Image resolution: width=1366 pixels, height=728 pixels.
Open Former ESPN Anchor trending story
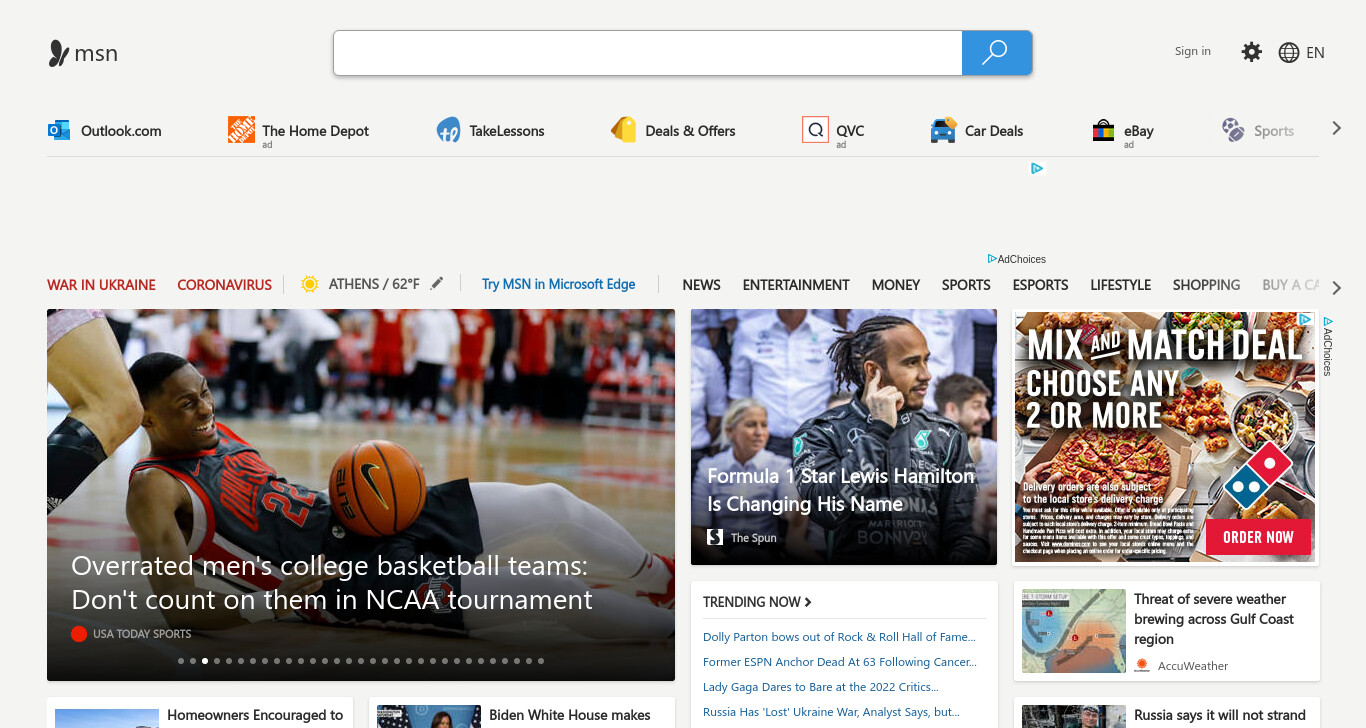[x=840, y=662]
